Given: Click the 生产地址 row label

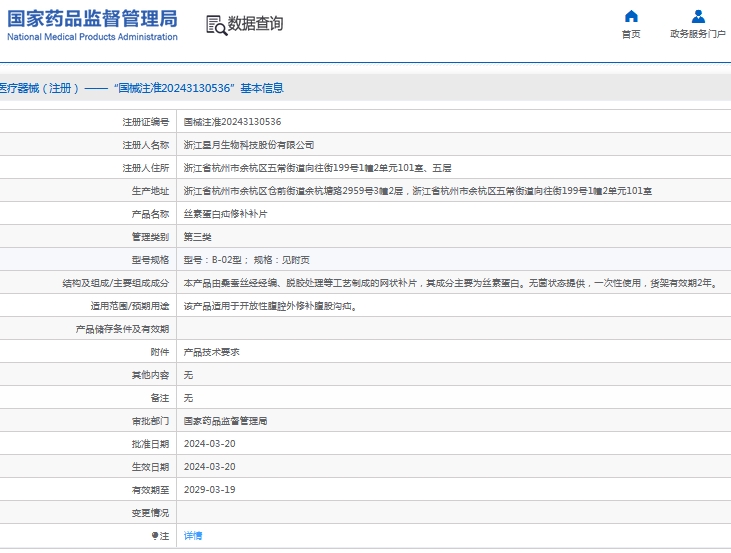Looking at the screenshot, I should (150, 191).
